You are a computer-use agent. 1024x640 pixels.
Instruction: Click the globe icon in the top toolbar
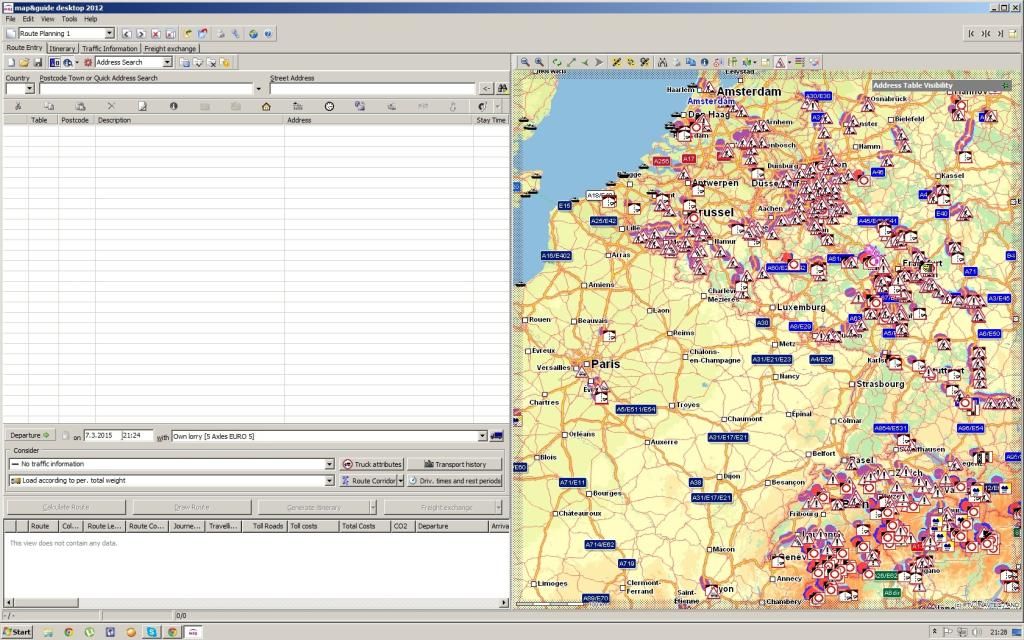point(253,34)
